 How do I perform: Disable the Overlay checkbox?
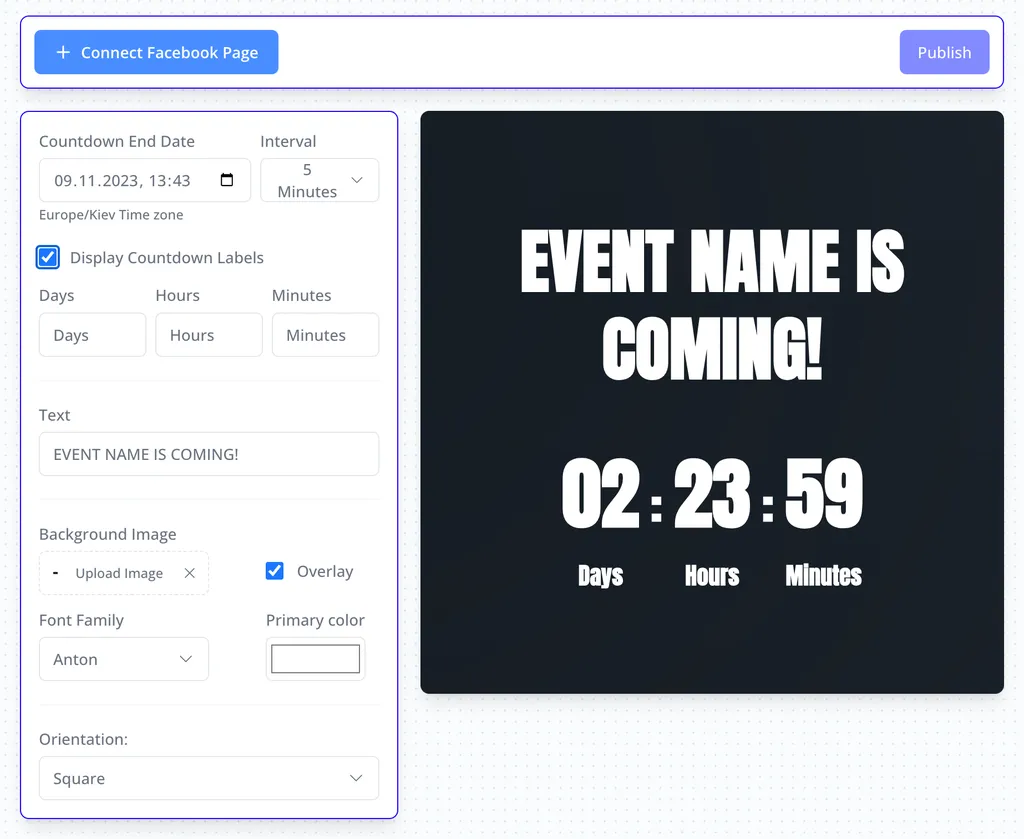coord(275,571)
